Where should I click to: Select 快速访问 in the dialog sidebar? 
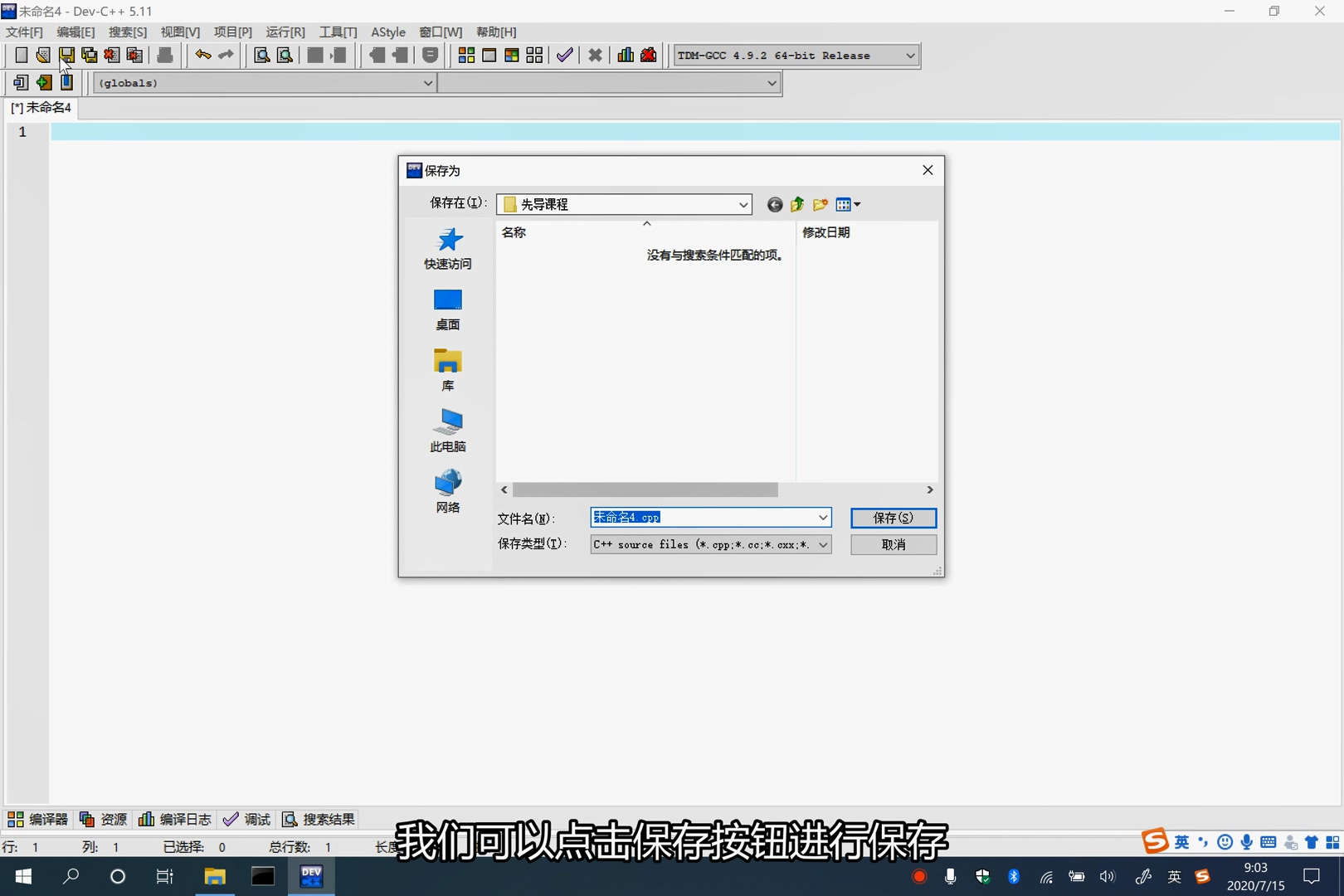[448, 249]
